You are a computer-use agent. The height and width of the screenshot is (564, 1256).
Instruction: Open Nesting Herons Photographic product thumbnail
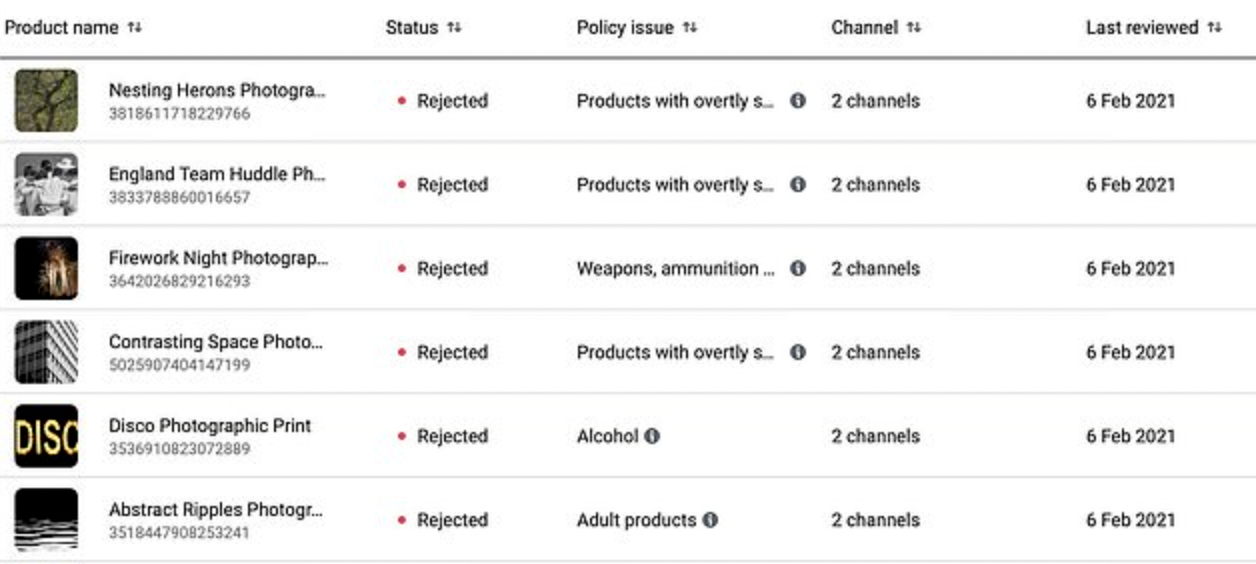pyautogui.click(x=46, y=101)
